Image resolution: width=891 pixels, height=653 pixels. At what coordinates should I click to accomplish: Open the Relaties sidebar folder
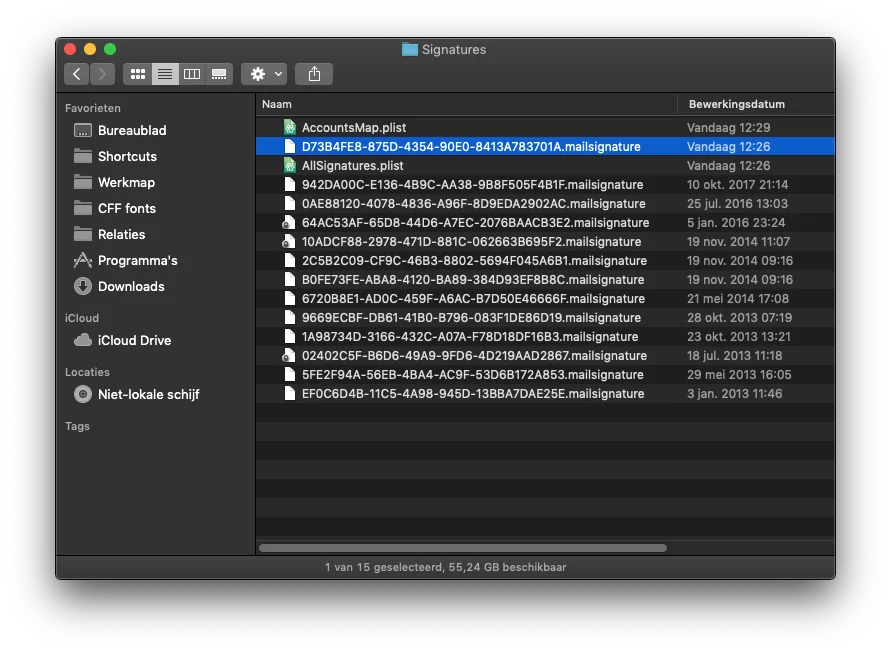tap(110, 234)
